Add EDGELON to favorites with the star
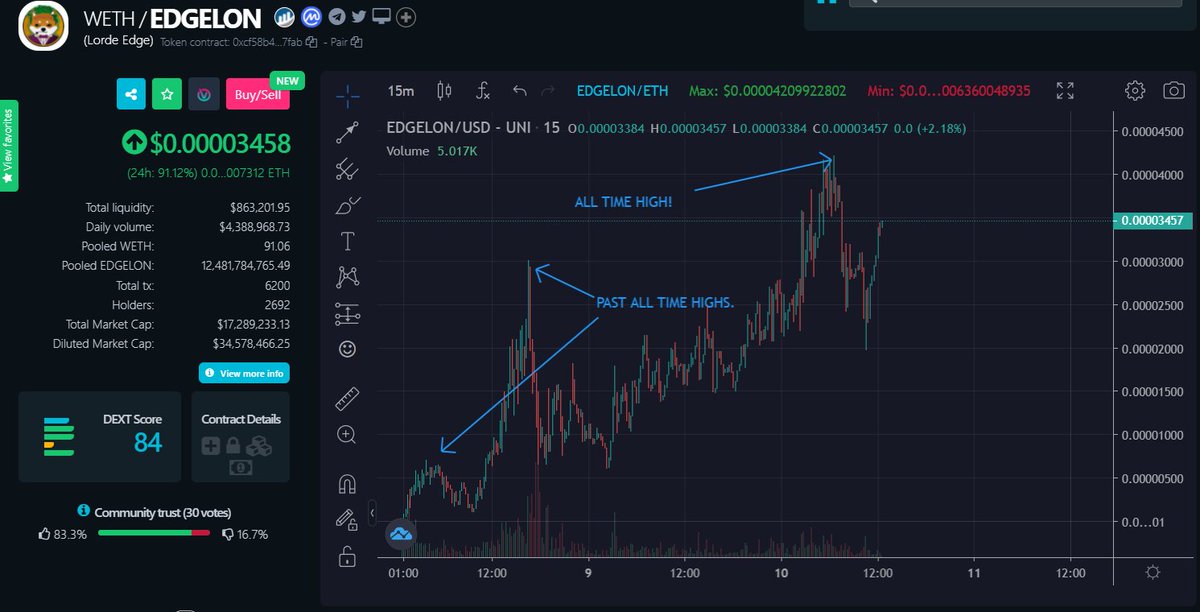Viewport: 1200px width, 612px height. pos(166,93)
